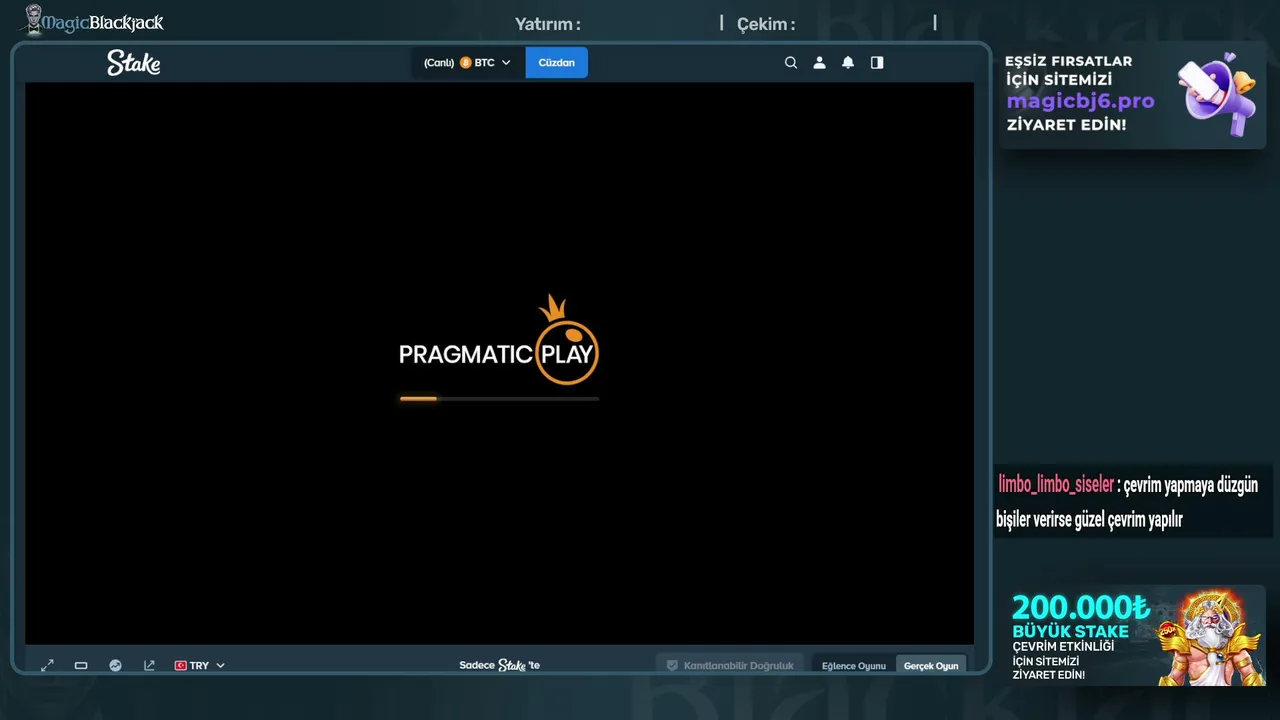Image resolution: width=1280 pixels, height=720 pixels.
Task: Click the MagicBlackjack logo
Action: 94,21
